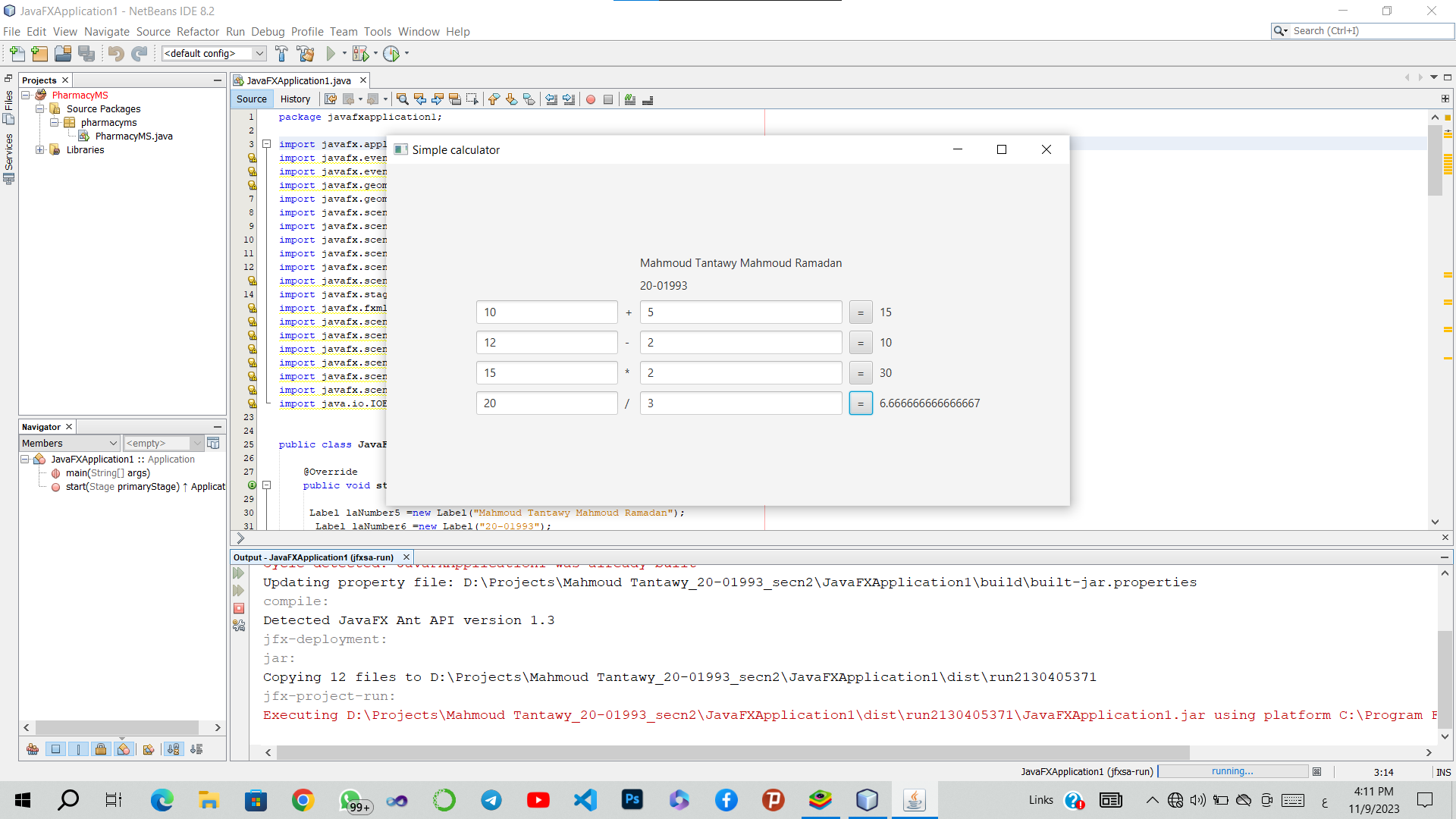Toggle Show Inherited Members in Navigator

click(x=33, y=749)
